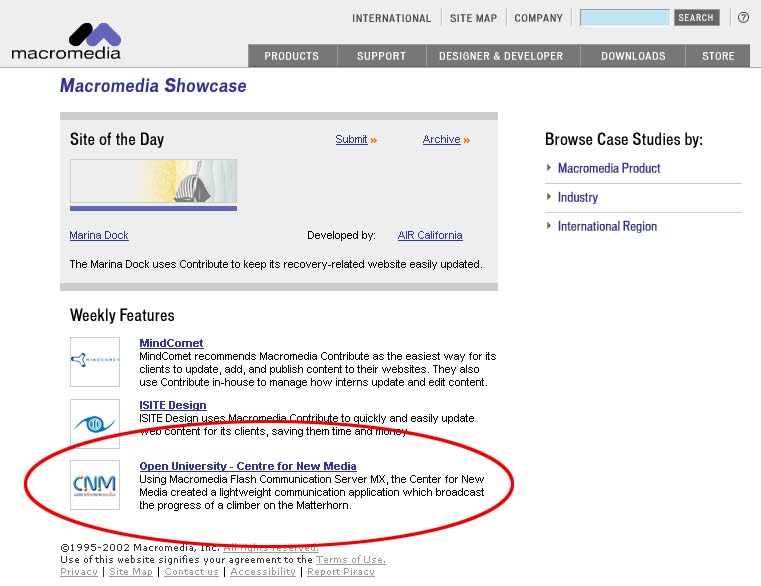Follow the Open University - Centre for New Media link
Image resolution: width=761 pixels, height=586 pixels.
pos(247,466)
